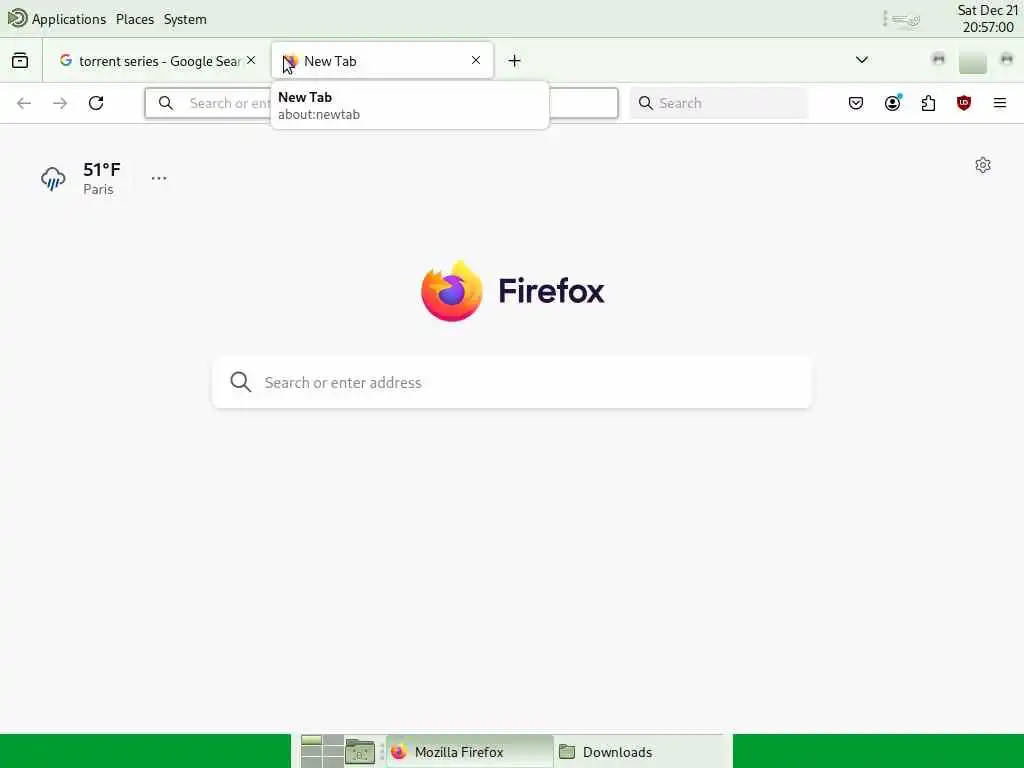Open Firefox View tab overview icon
1024x768 pixels.
coord(20,61)
